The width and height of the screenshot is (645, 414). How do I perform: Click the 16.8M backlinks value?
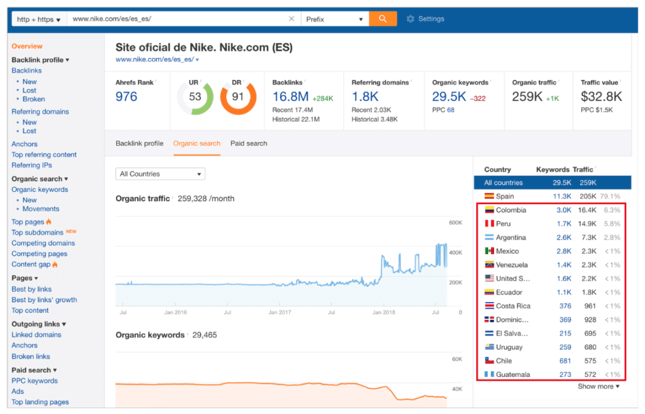click(290, 97)
